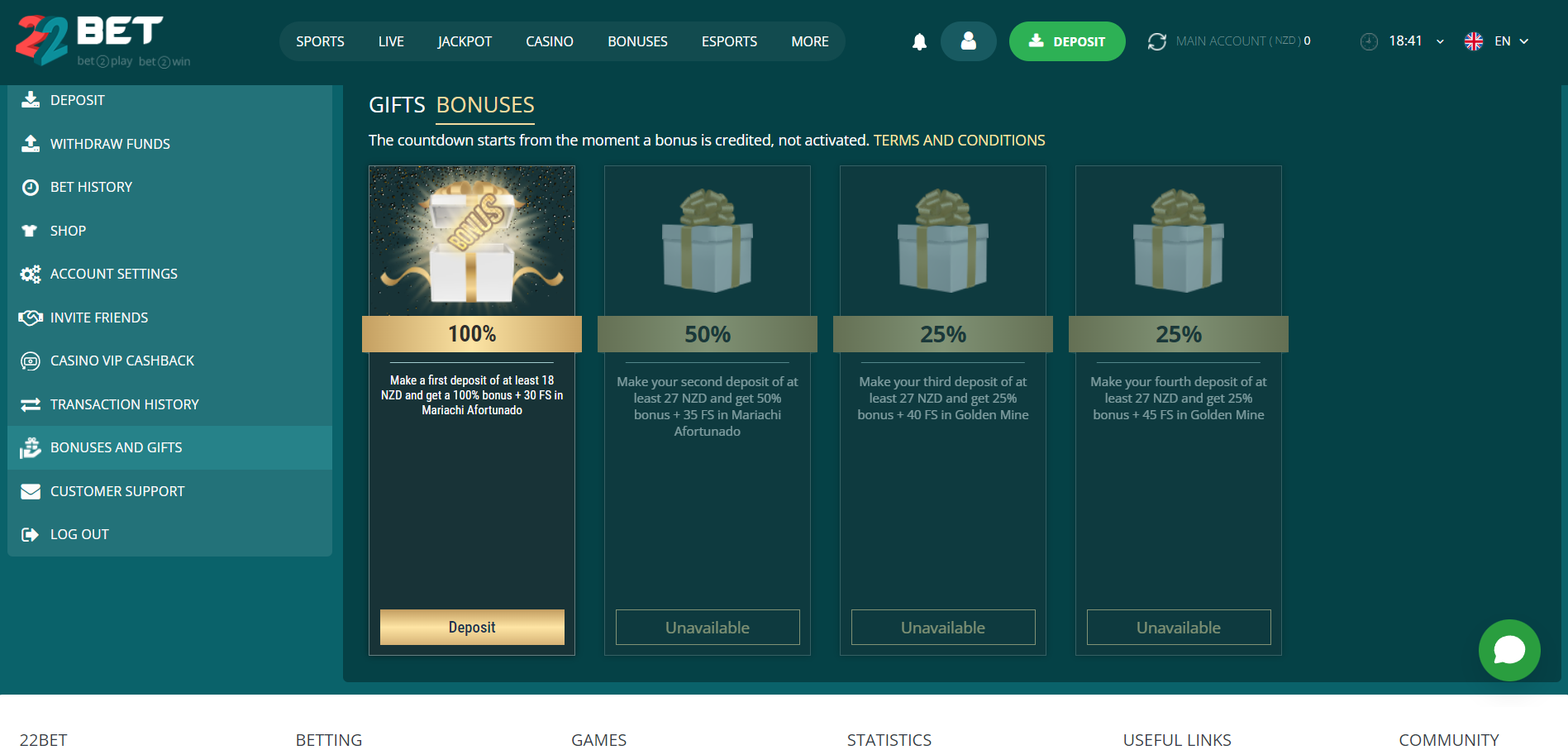The image size is (1568, 750).
Task: Click Unavailable under fourth deposit bonus
Action: point(1179,627)
